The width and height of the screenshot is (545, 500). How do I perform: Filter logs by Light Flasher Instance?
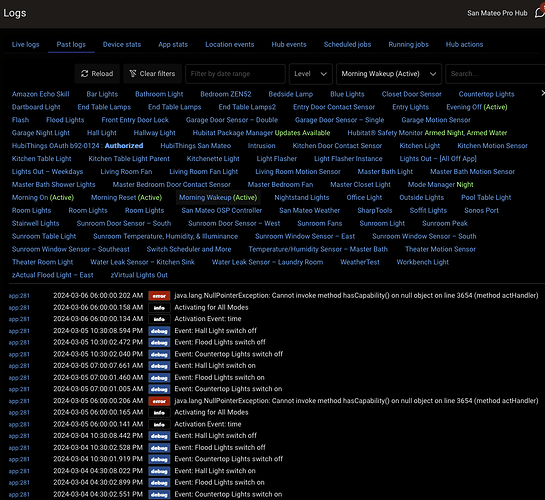348,158
